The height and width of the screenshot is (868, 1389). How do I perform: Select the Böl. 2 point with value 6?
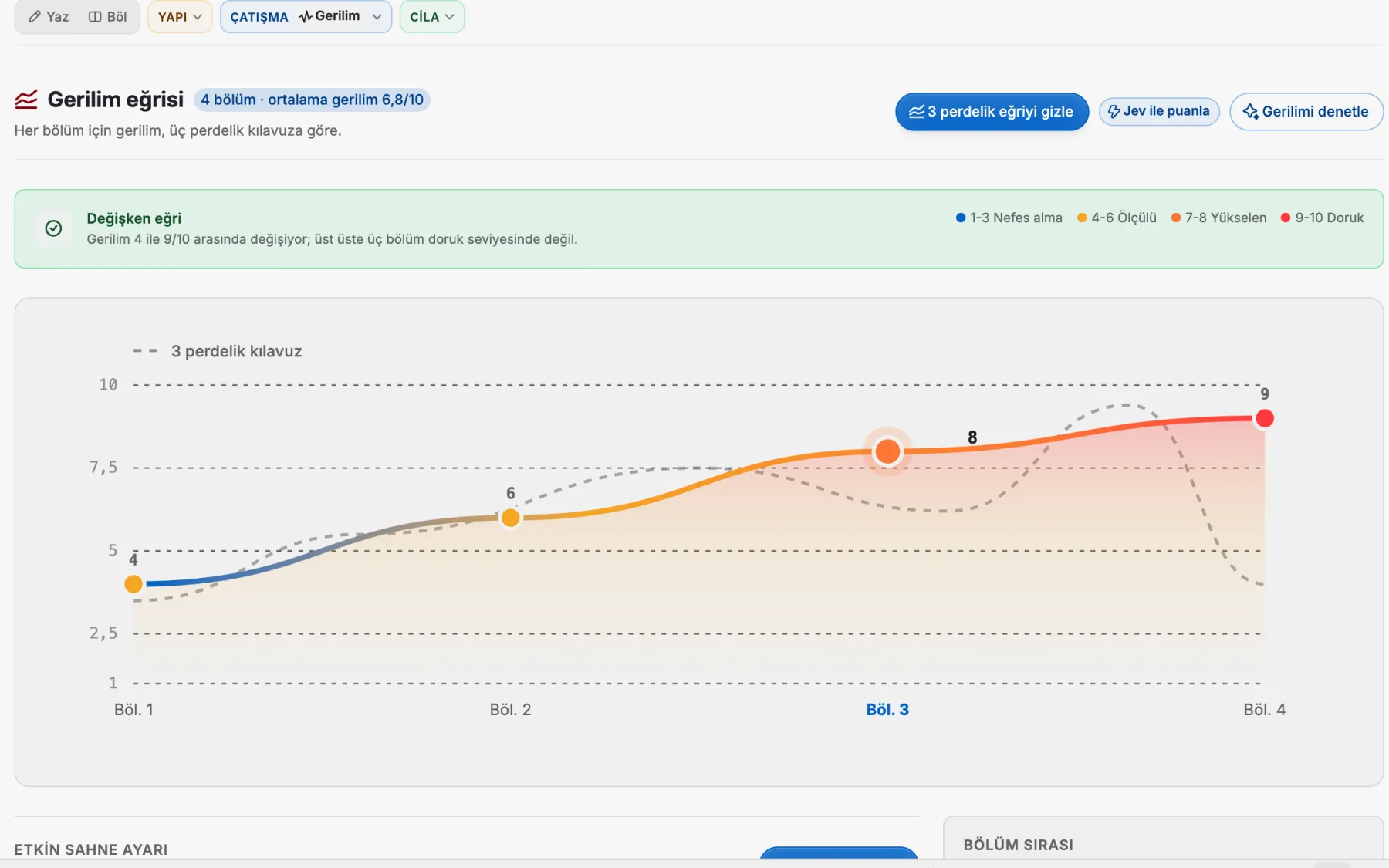[x=510, y=518]
